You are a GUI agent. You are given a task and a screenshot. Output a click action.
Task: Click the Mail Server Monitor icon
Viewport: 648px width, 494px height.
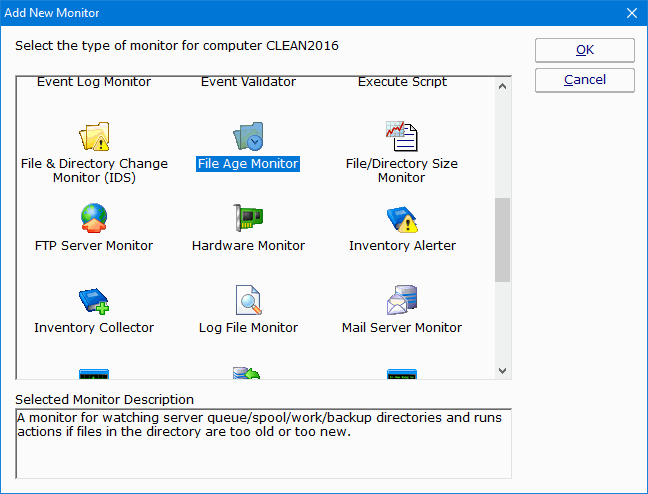(x=401, y=299)
